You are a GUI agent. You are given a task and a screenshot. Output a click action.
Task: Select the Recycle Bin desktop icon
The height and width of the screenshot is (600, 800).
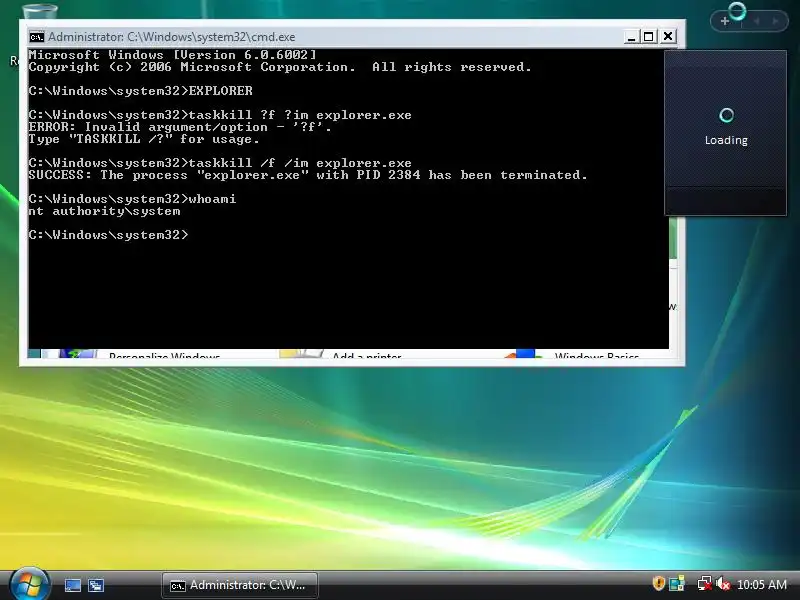(x=40, y=11)
